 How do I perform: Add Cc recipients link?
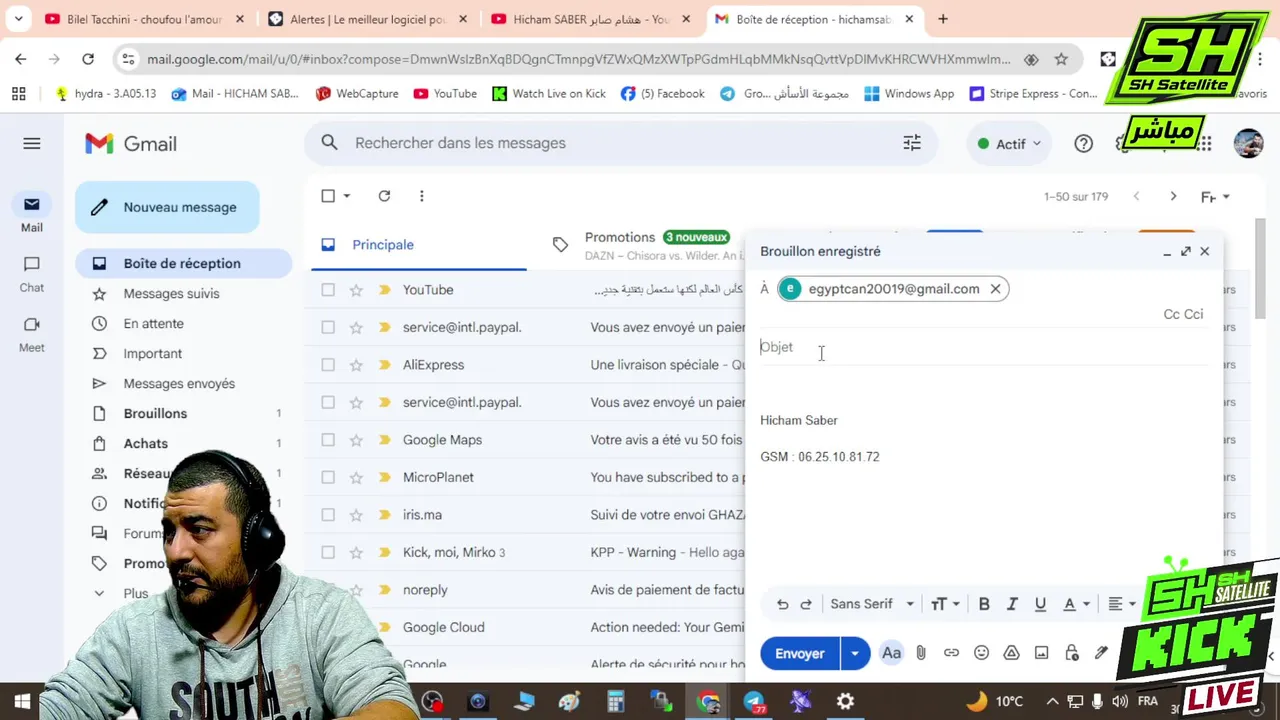pyautogui.click(x=1172, y=314)
